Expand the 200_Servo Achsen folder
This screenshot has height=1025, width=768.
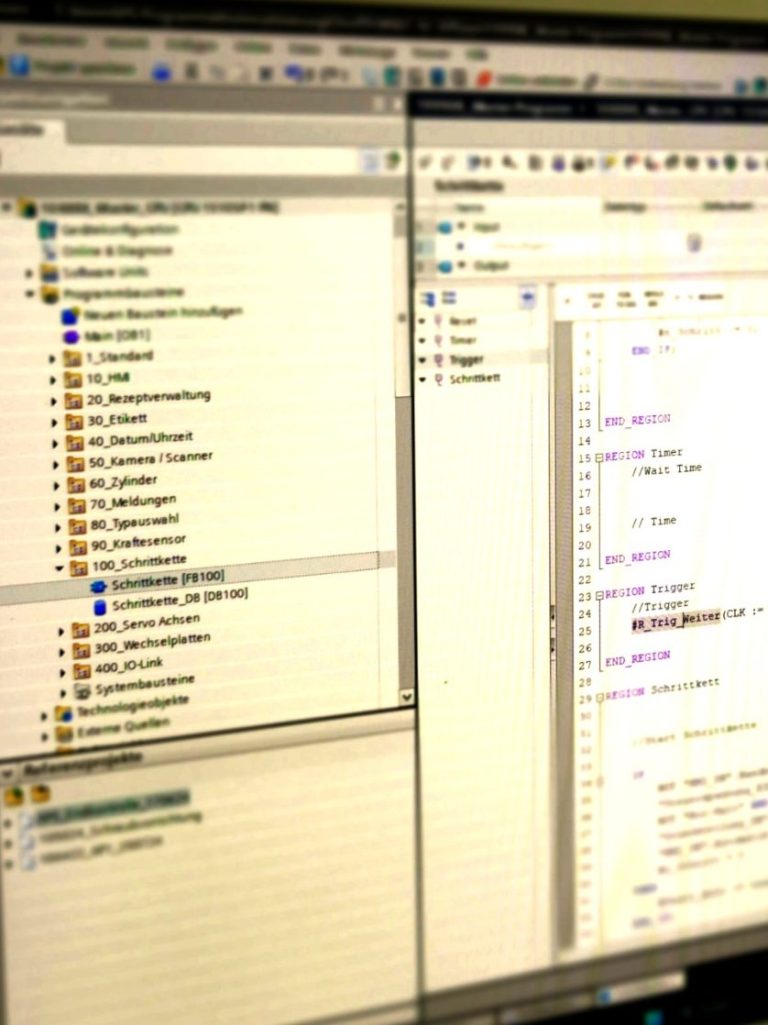point(61,631)
